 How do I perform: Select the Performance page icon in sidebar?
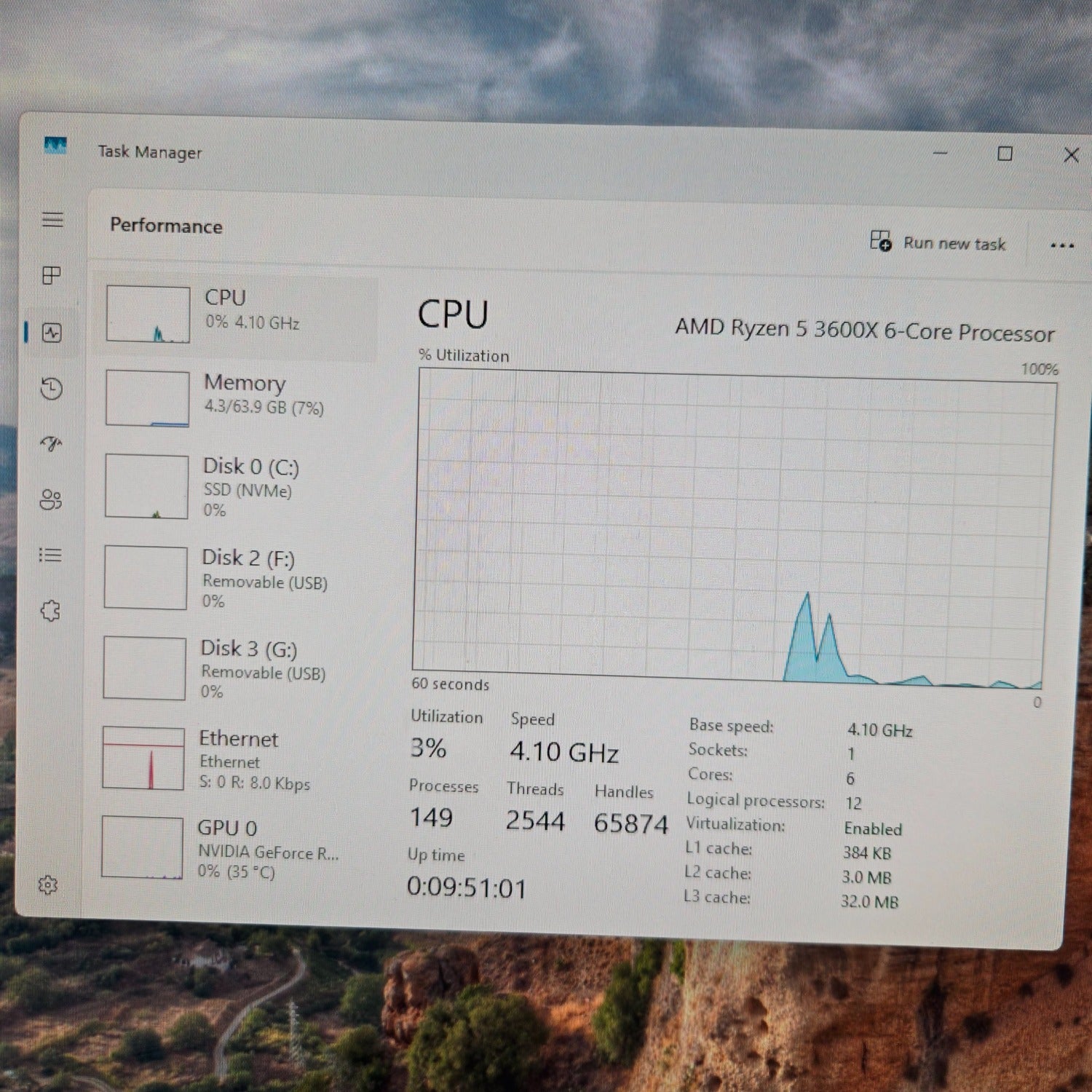[52, 333]
